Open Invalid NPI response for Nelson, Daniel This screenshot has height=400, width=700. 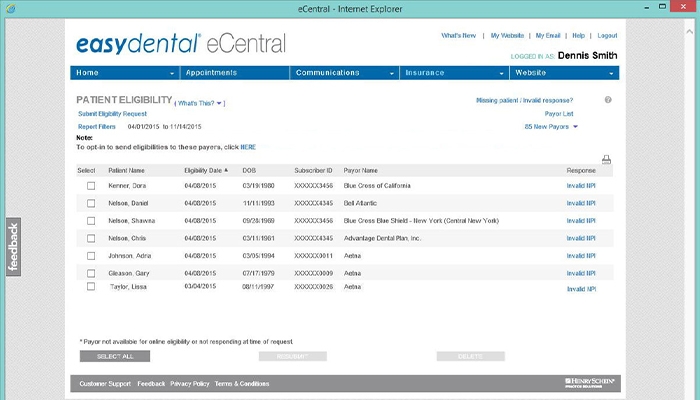pos(581,203)
